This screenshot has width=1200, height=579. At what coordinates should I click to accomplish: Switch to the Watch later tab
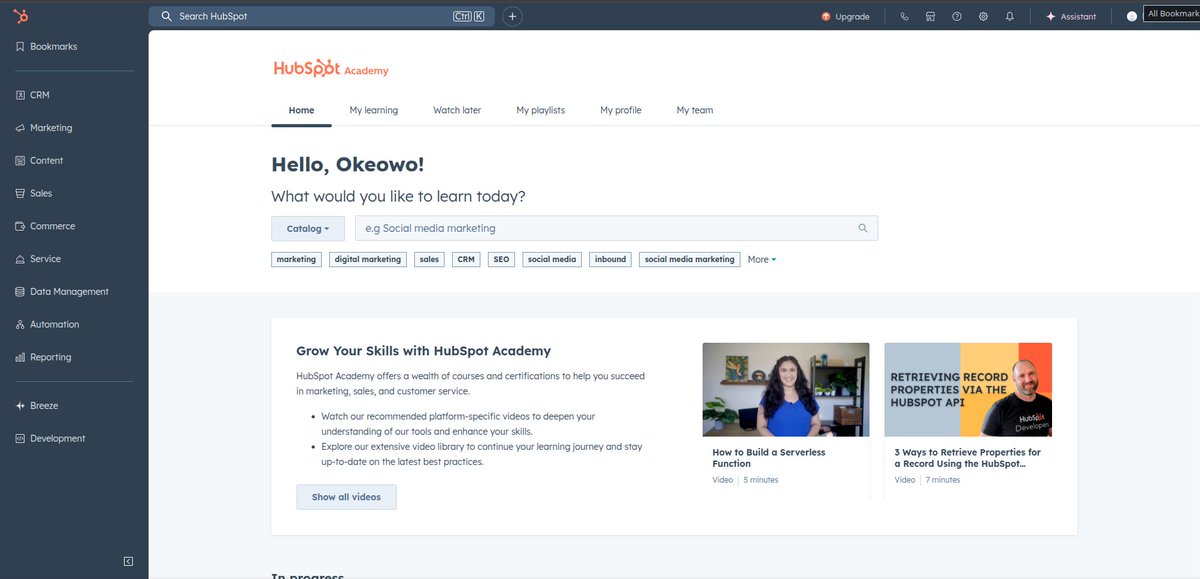[x=457, y=110]
